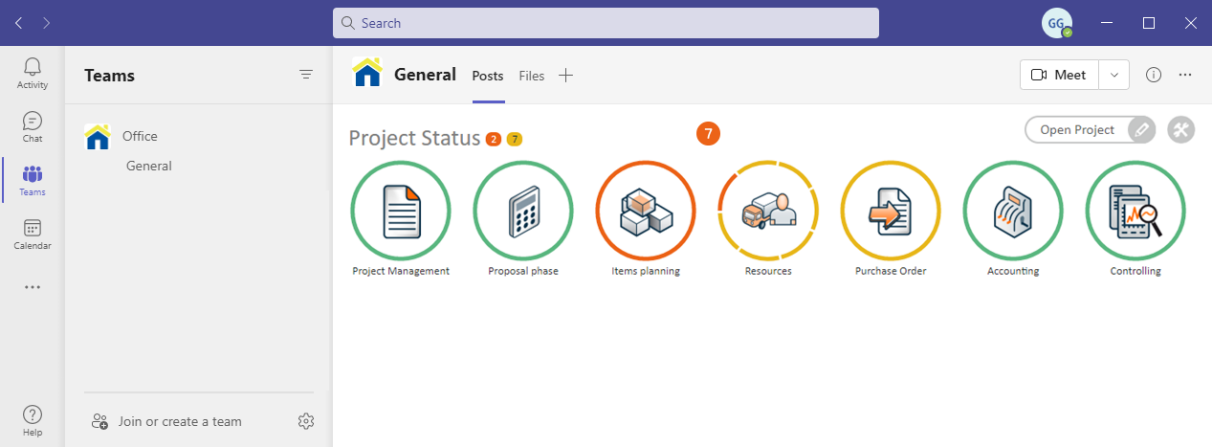Expand more apps ellipsis in sidebar
The height and width of the screenshot is (447, 1212).
click(x=32, y=288)
